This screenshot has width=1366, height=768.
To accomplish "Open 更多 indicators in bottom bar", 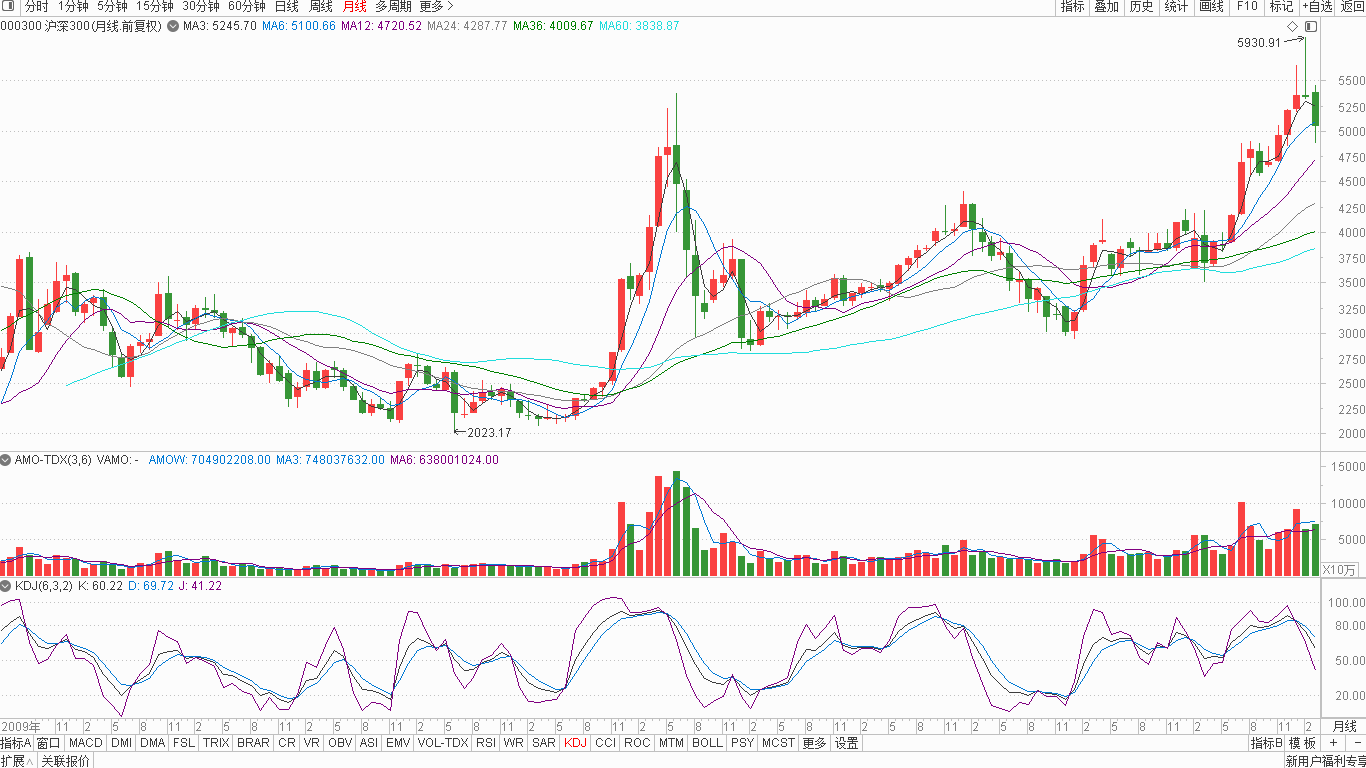I will pyautogui.click(x=815, y=743).
